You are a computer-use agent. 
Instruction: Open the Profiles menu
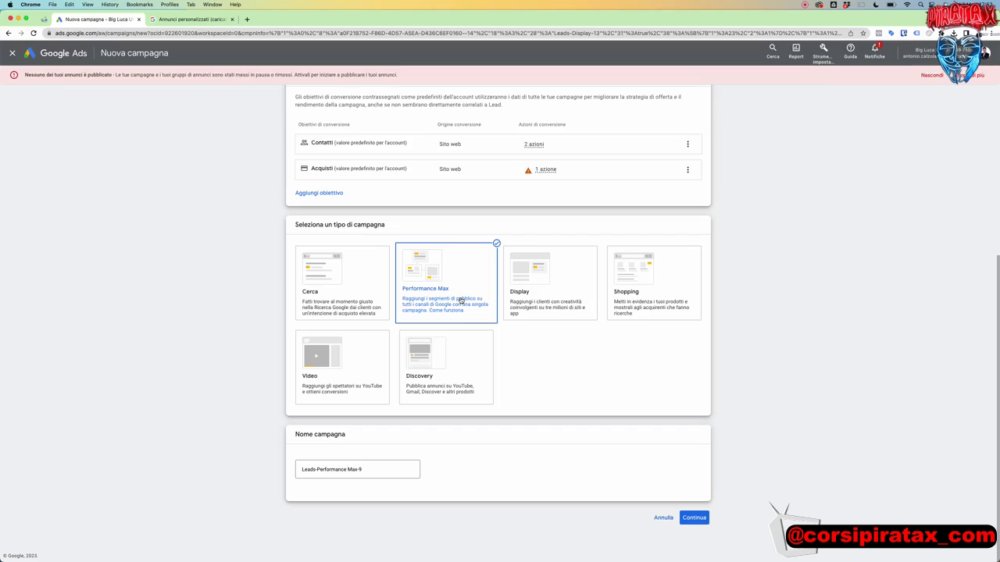(x=169, y=4)
